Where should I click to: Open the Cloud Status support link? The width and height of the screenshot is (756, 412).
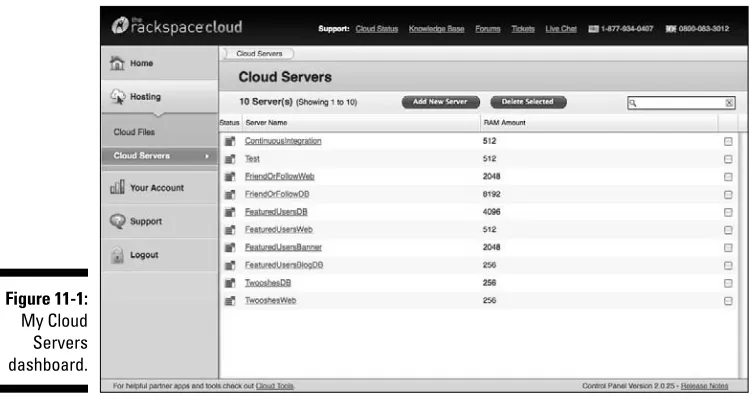pyautogui.click(x=377, y=29)
